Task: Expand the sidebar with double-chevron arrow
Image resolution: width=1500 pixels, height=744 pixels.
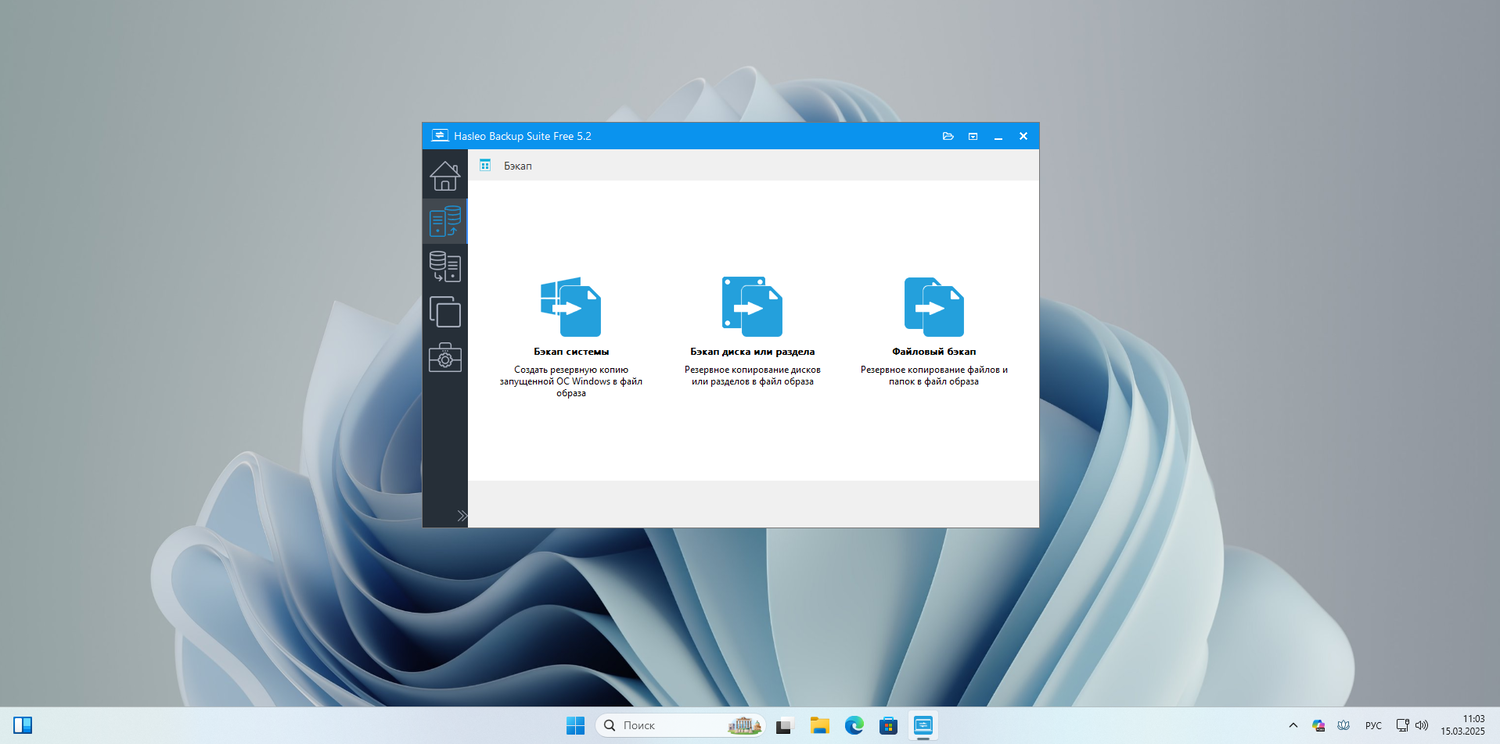Action: 462,516
